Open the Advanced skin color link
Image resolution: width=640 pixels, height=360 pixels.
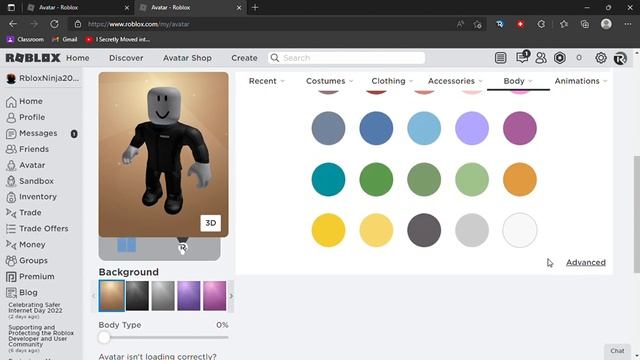point(586,262)
